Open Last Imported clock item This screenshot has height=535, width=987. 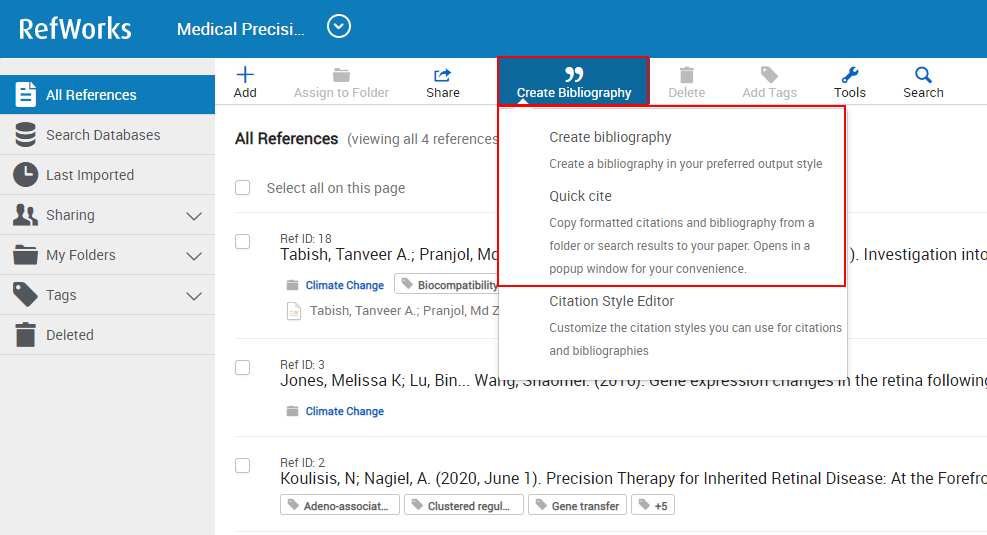89,175
